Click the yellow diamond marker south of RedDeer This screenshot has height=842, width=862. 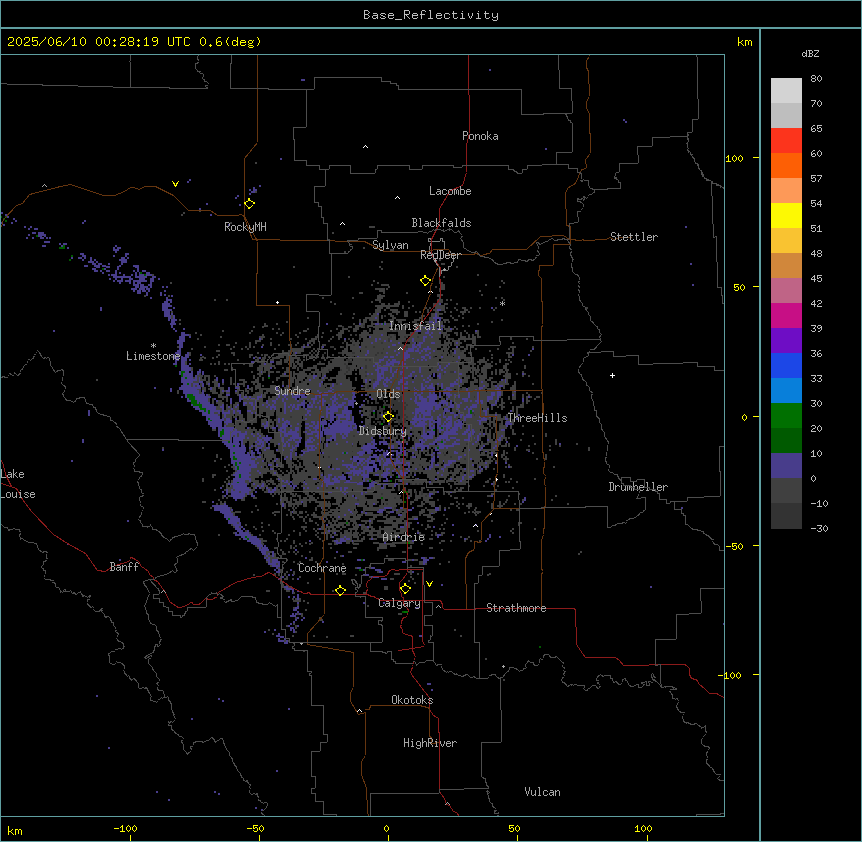click(x=426, y=281)
